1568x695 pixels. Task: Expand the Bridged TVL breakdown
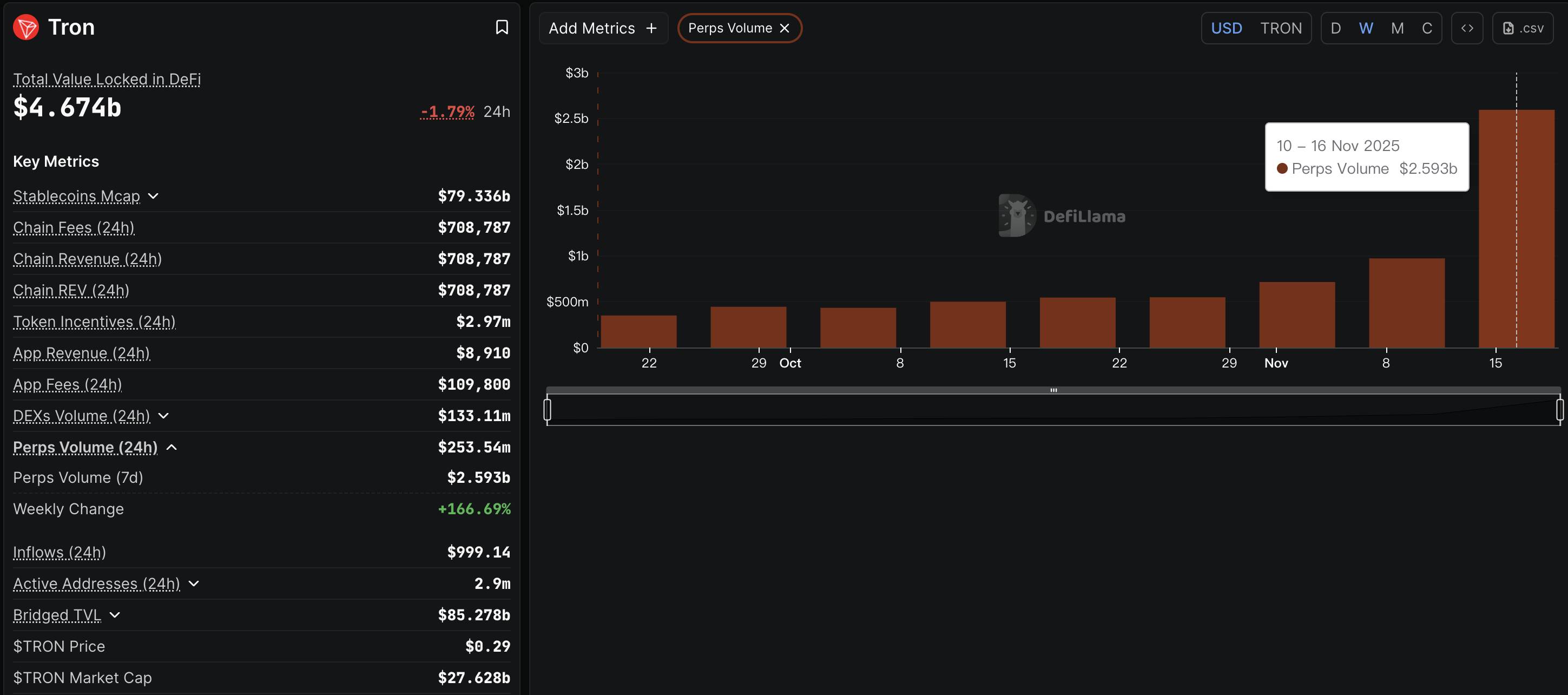tap(115, 615)
